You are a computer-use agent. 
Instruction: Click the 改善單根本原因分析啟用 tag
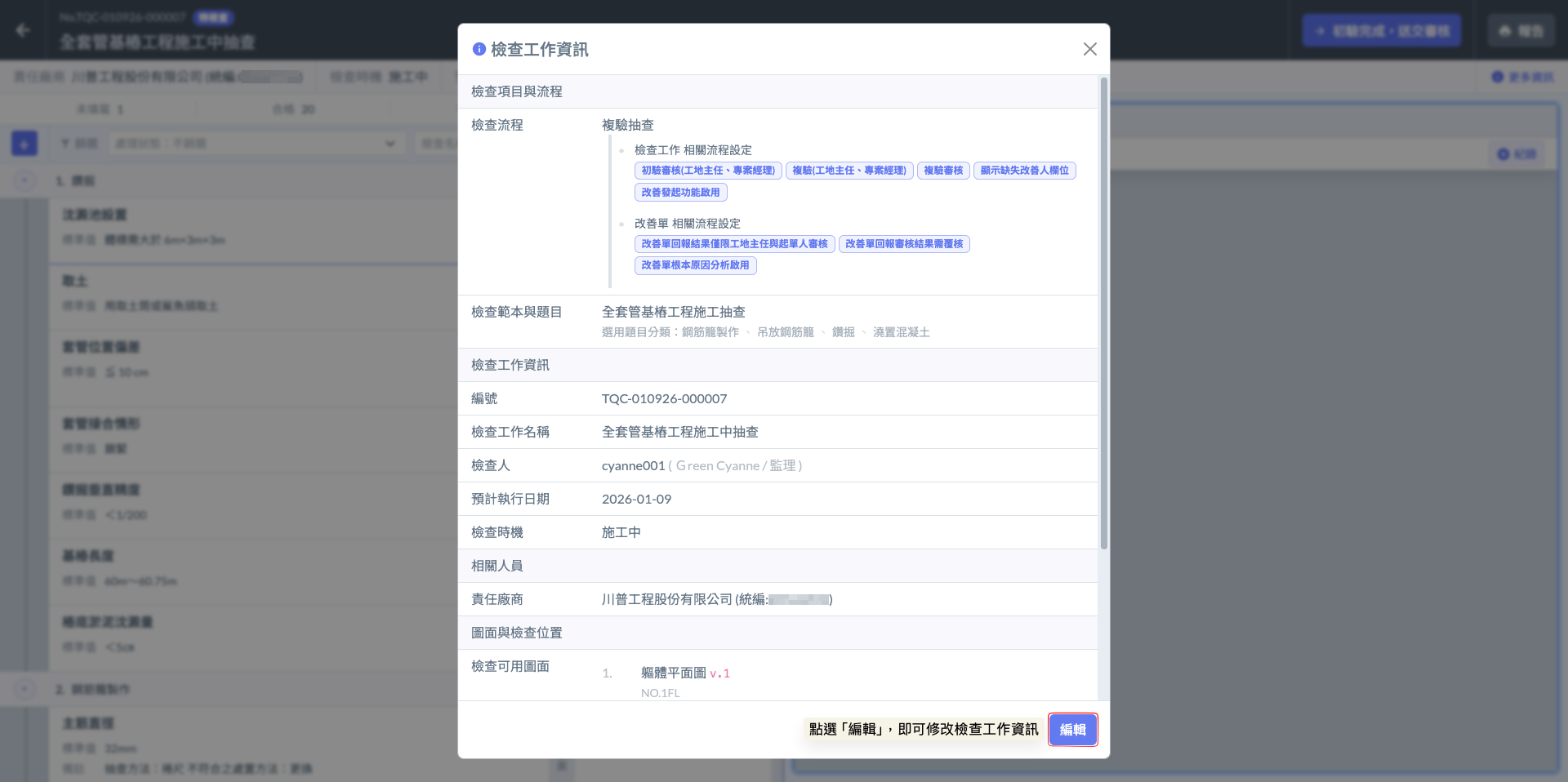[695, 265]
